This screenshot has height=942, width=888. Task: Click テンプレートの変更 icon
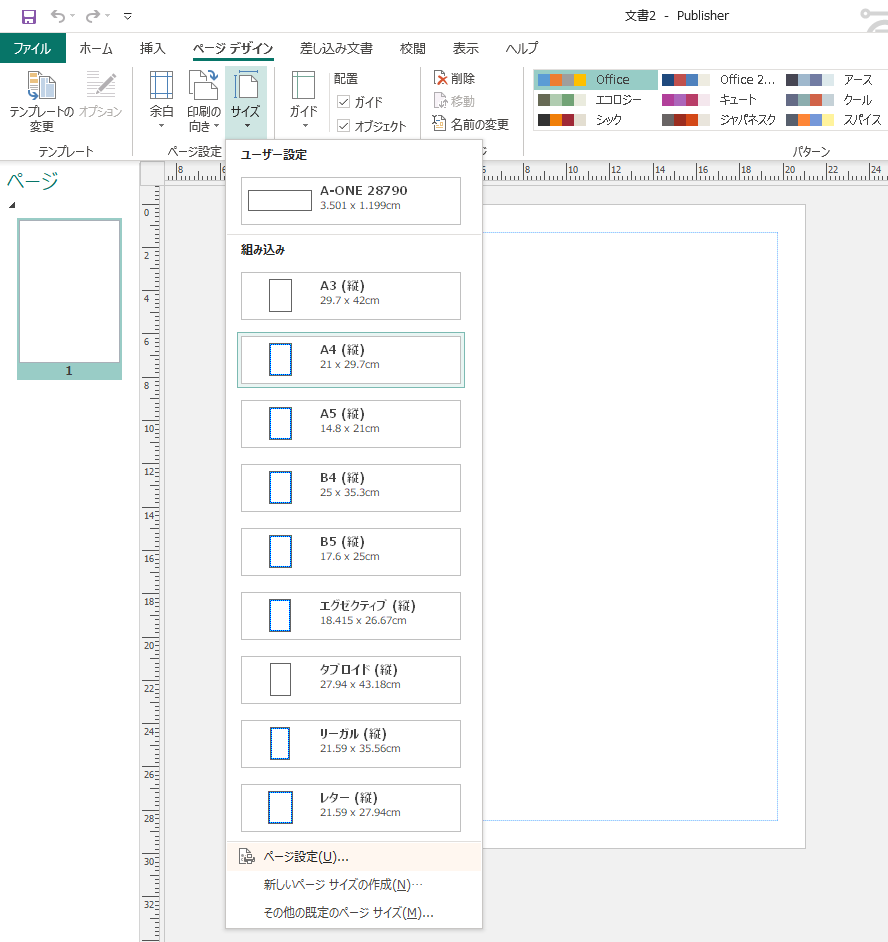(x=41, y=101)
